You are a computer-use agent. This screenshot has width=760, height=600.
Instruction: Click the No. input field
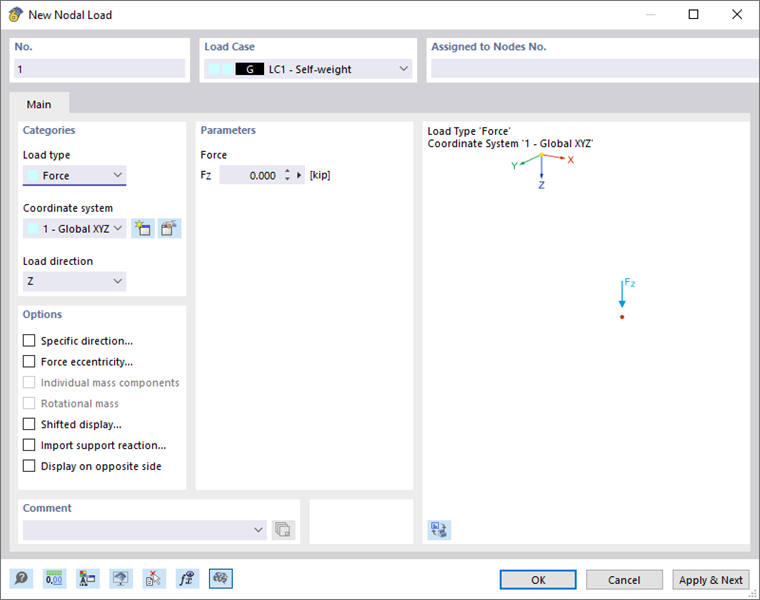(x=100, y=69)
